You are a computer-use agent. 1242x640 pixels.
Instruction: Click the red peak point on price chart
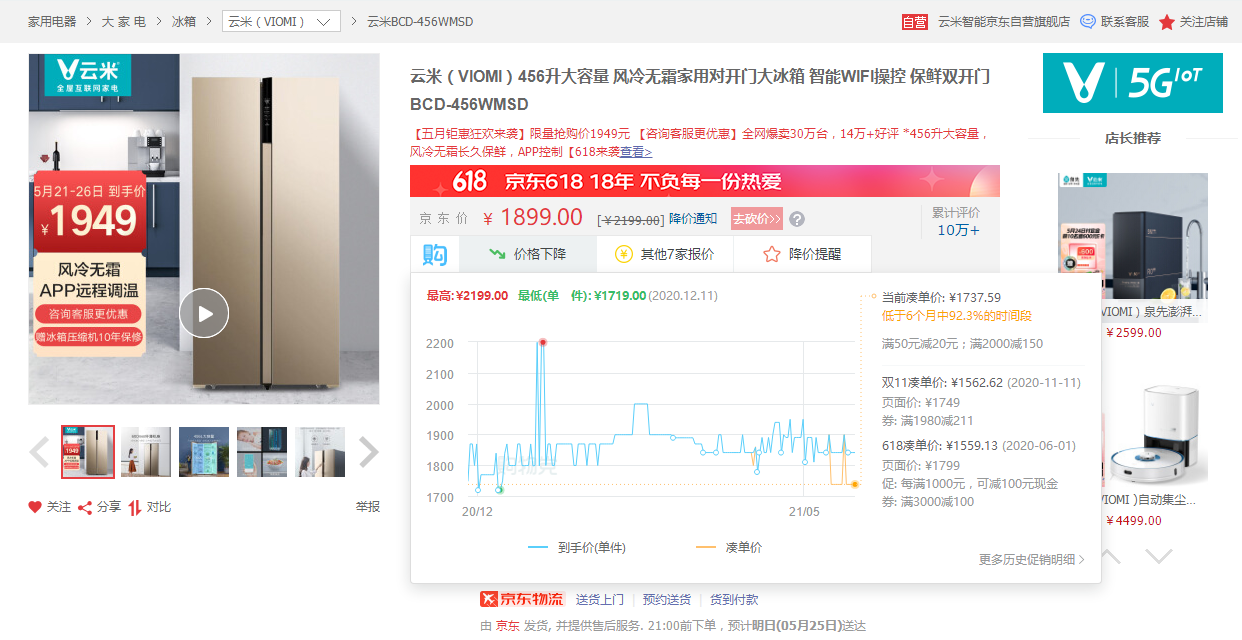coord(543,342)
